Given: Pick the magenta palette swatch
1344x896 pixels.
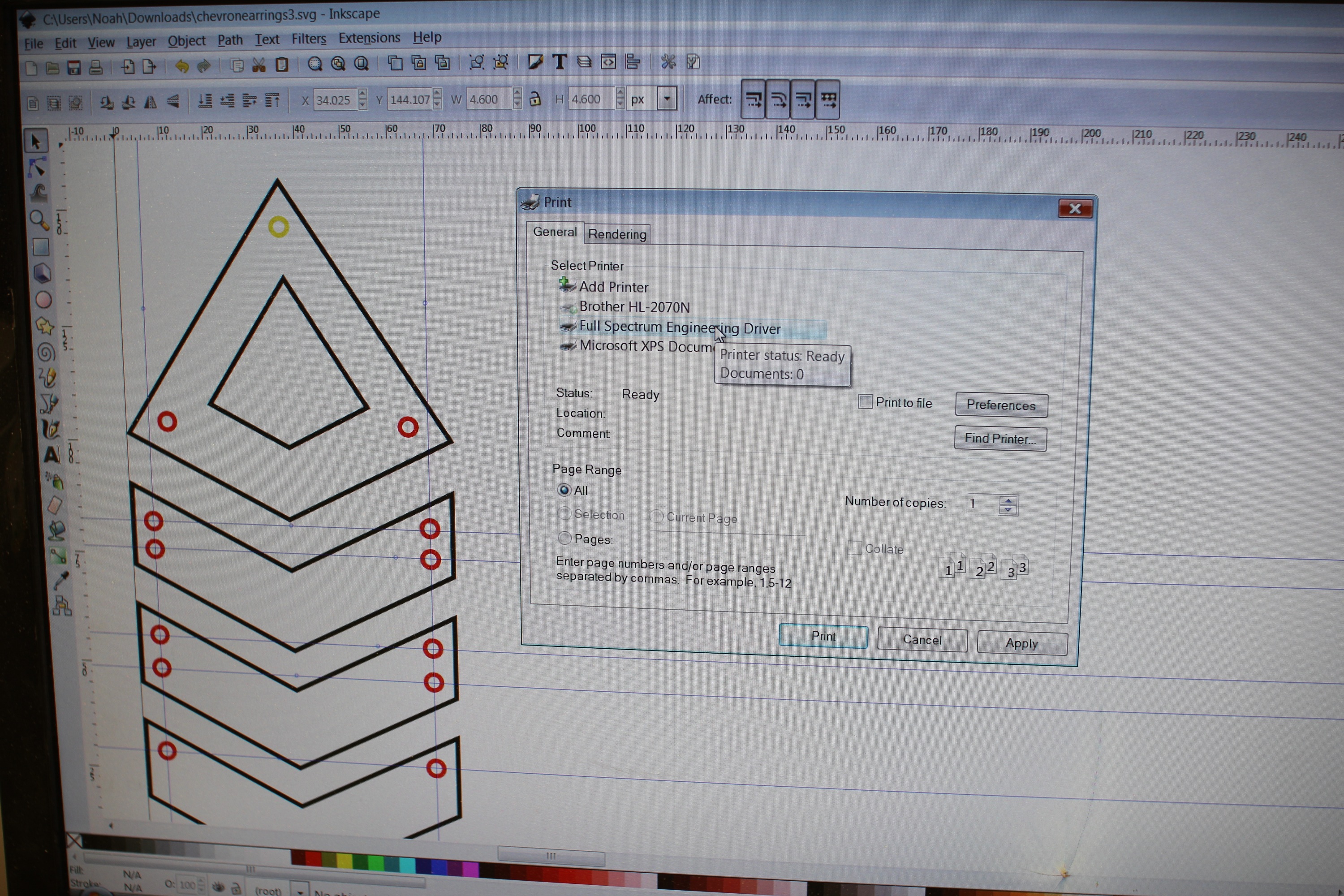Looking at the screenshot, I should pos(470,869).
